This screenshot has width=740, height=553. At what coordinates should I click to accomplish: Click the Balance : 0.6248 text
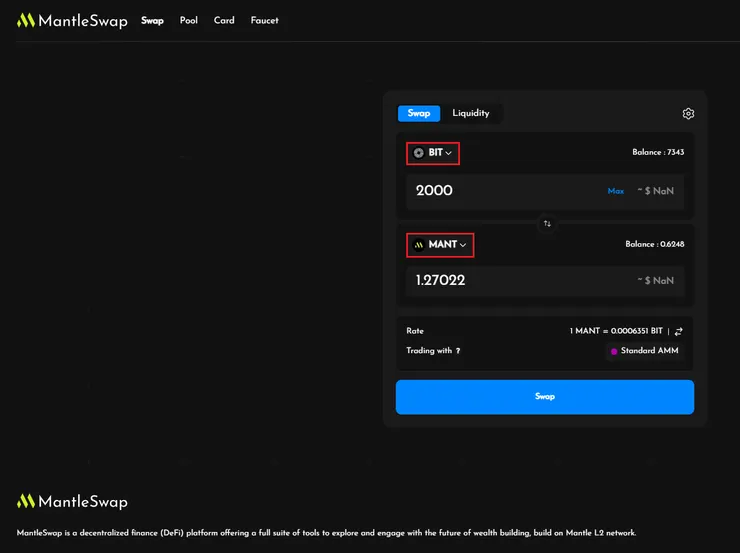coord(655,244)
